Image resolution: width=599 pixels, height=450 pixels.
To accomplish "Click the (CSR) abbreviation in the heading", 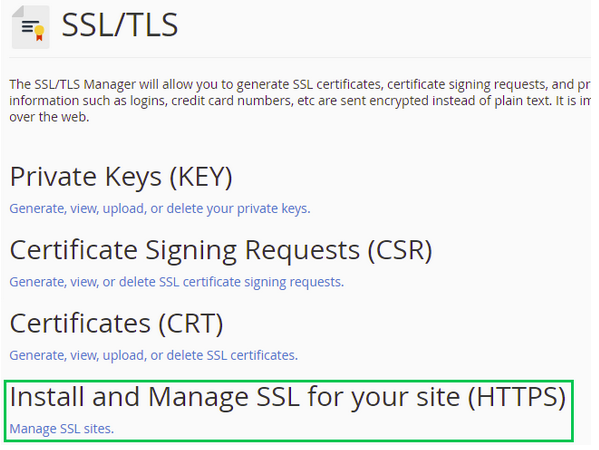I will pyautogui.click(x=400, y=251).
